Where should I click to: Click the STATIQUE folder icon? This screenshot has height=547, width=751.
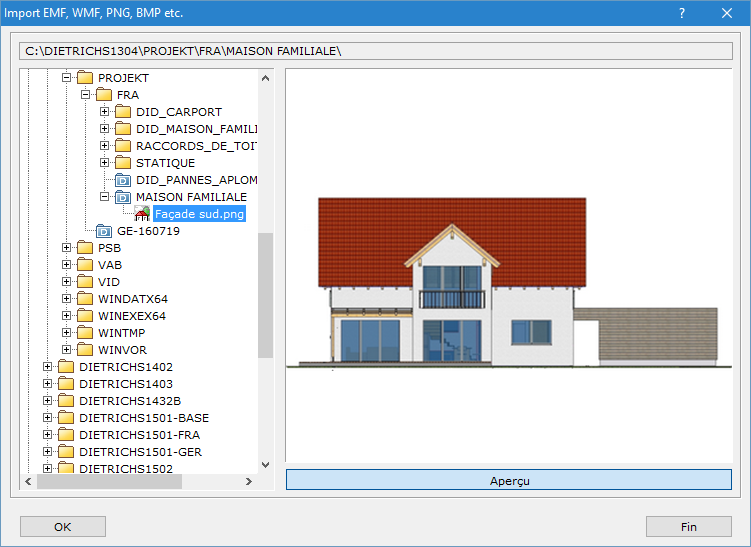click(x=123, y=163)
